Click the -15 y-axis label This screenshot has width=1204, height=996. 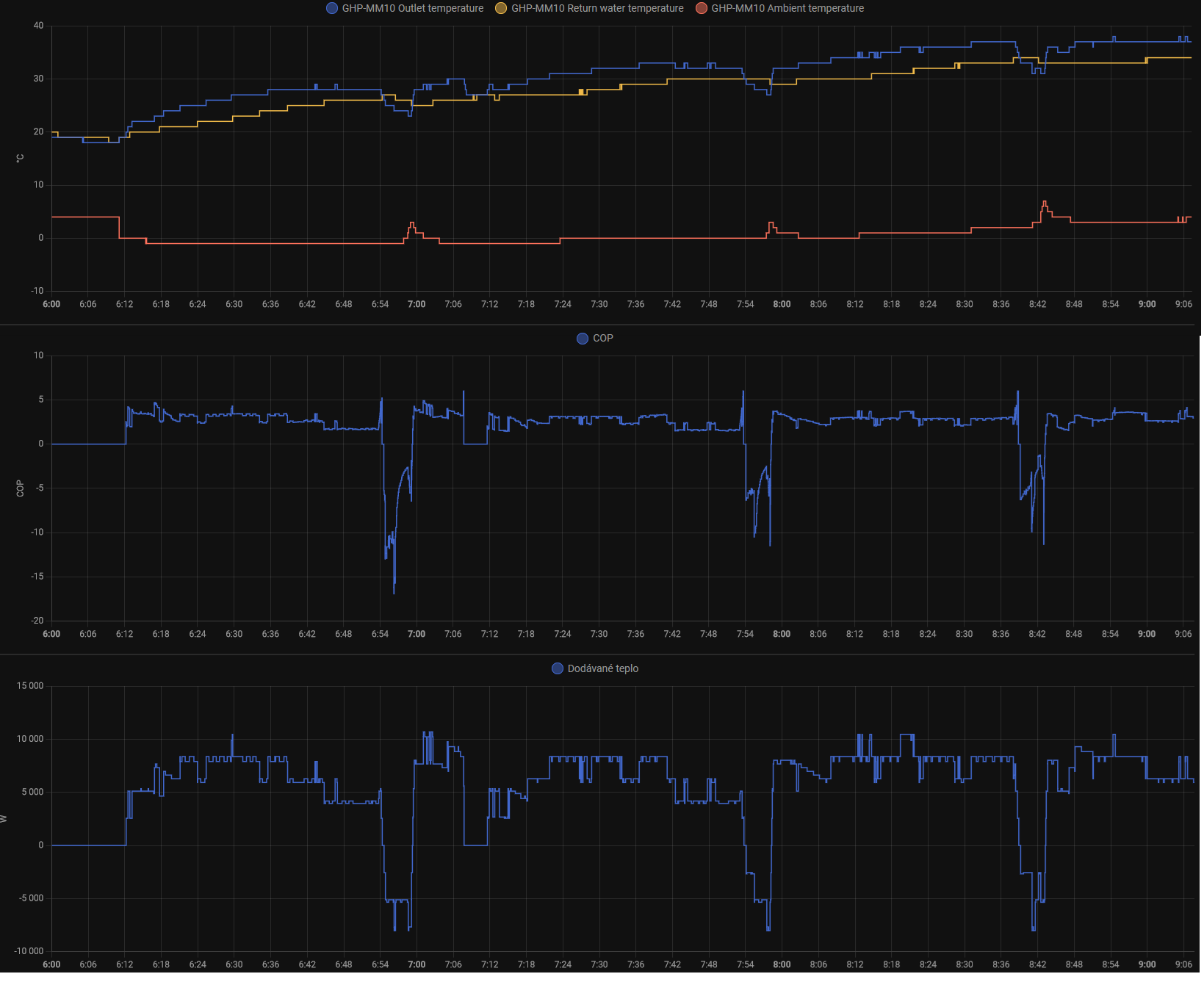[37, 577]
